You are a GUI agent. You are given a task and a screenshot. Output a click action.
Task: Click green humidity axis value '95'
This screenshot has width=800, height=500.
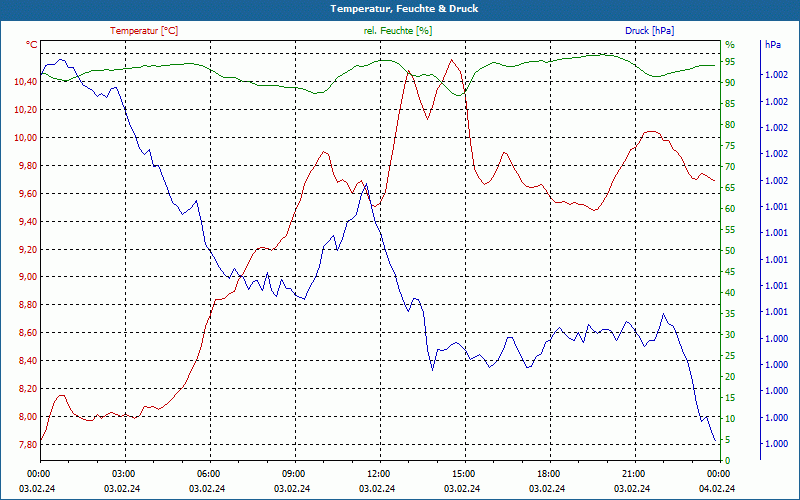[x=730, y=62]
